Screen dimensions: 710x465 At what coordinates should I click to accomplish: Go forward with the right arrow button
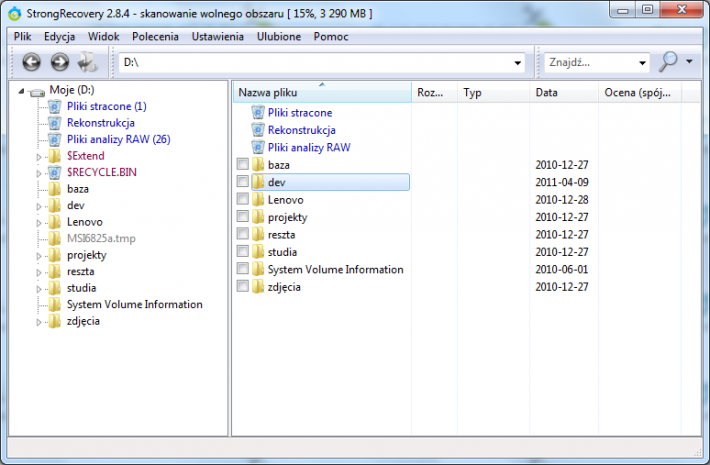point(60,62)
